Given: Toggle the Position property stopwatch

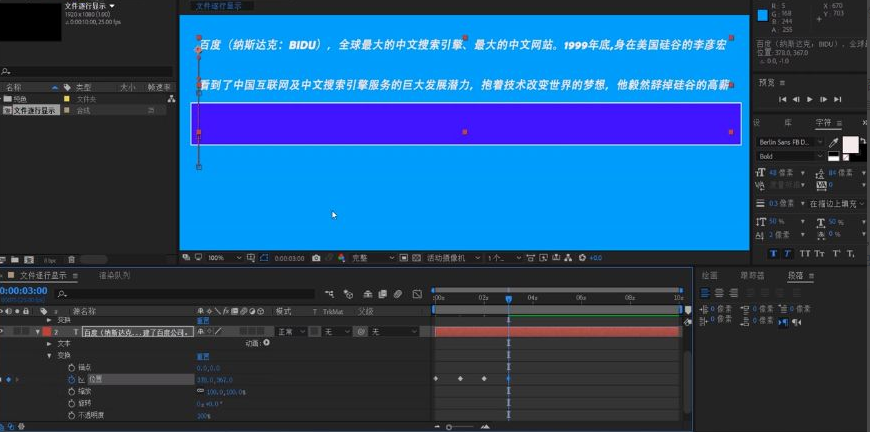Looking at the screenshot, I should (71, 380).
